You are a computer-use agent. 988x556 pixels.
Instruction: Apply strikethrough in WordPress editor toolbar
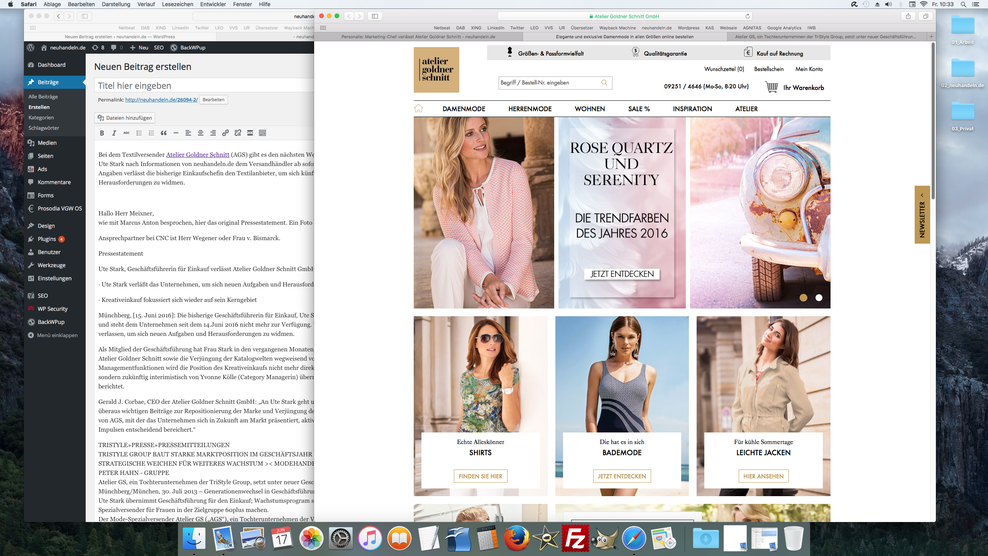click(x=126, y=133)
